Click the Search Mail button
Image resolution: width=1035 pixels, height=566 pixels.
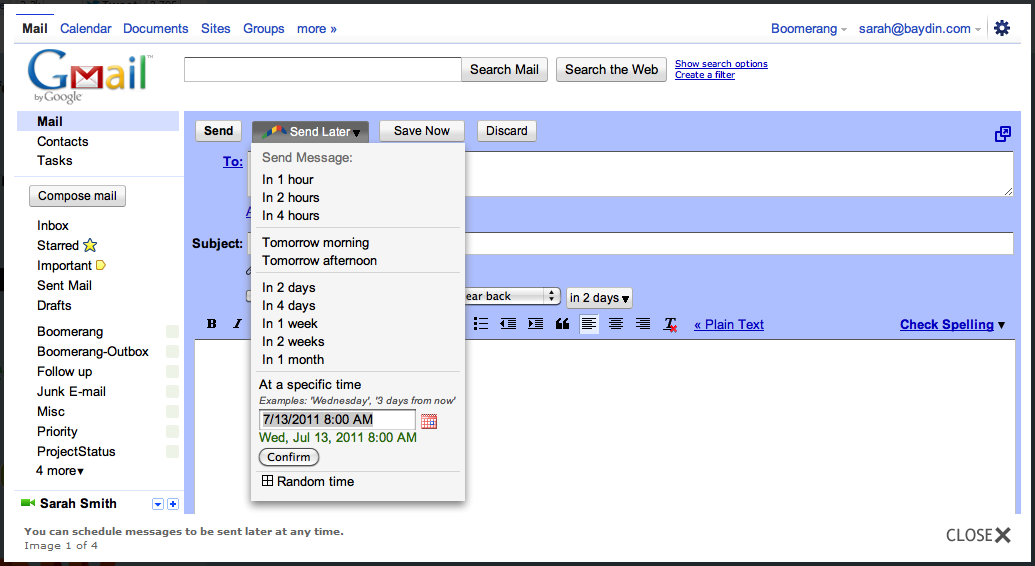click(x=504, y=69)
